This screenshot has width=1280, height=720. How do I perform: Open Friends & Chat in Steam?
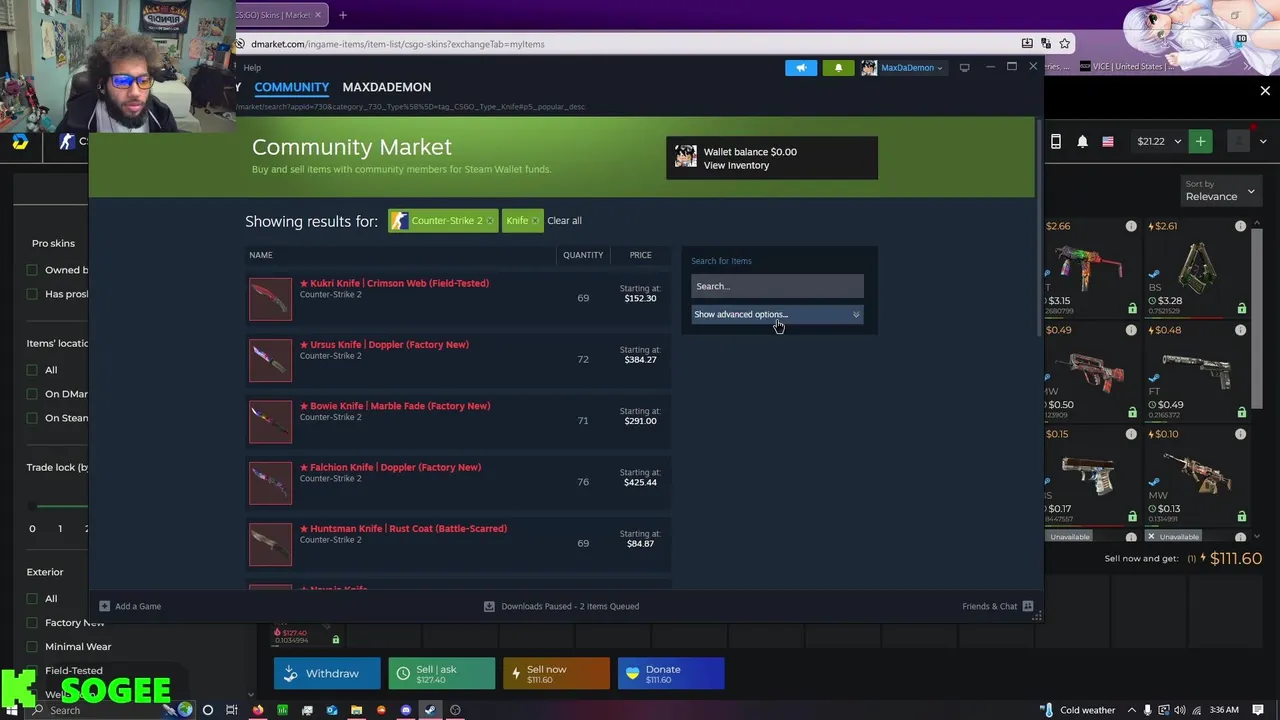coord(997,606)
